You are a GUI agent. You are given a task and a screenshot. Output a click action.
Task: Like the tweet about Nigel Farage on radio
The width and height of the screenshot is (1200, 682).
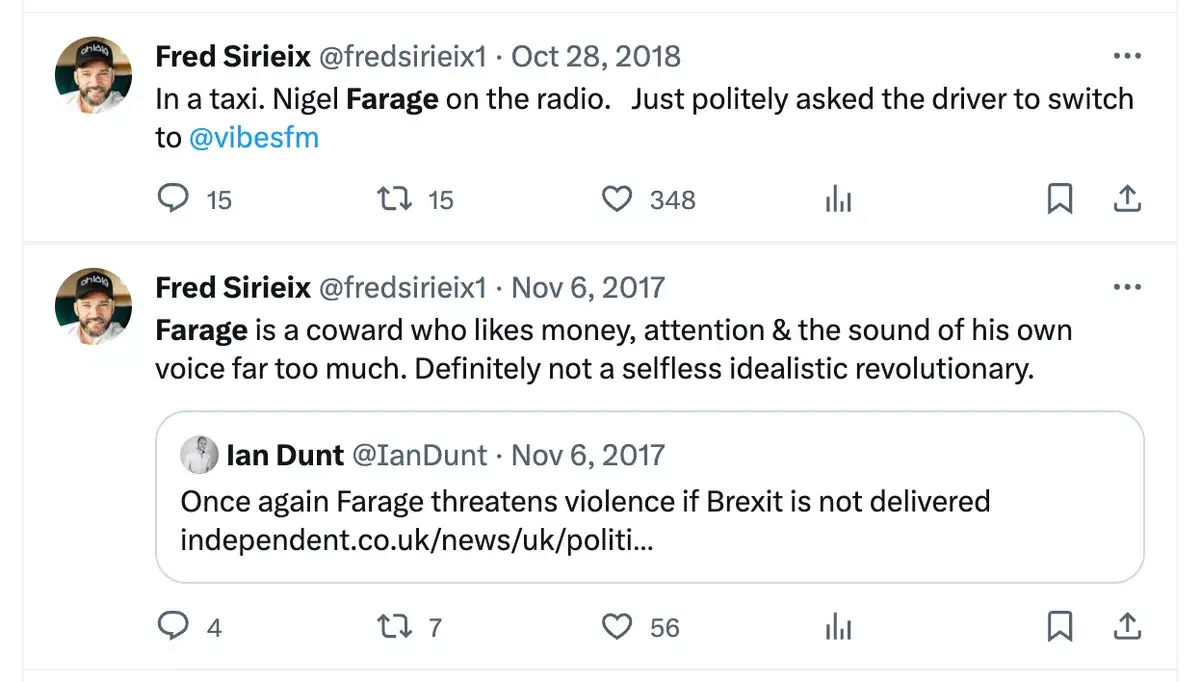617,199
